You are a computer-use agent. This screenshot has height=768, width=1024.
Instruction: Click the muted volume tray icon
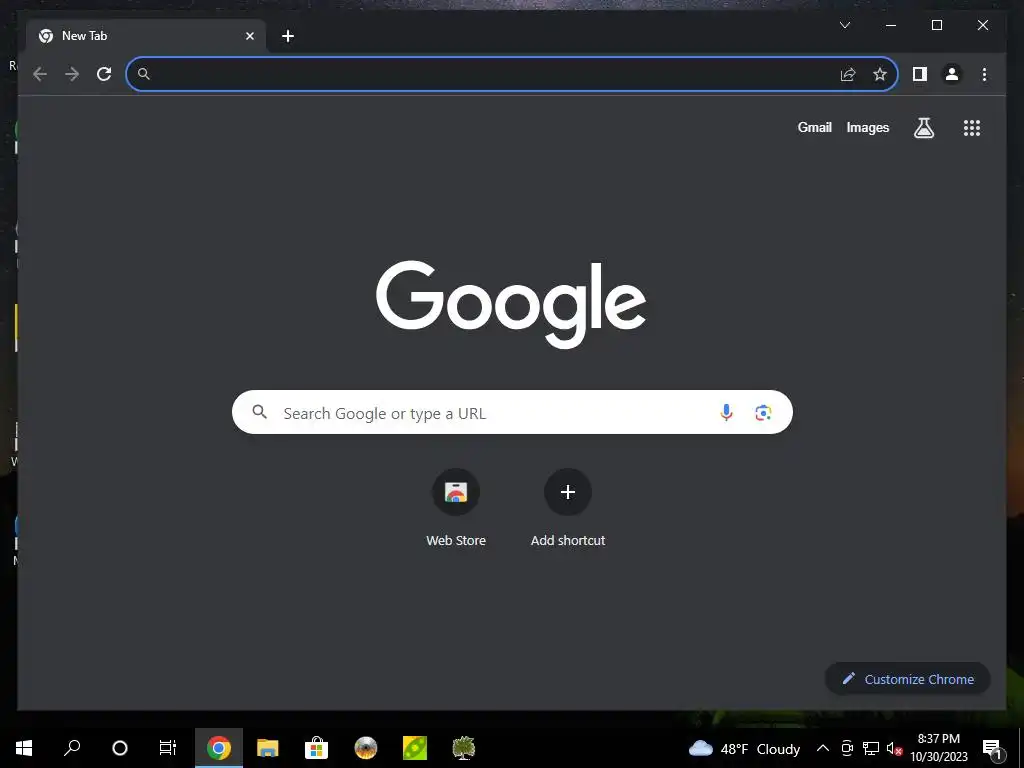pyautogui.click(x=894, y=748)
